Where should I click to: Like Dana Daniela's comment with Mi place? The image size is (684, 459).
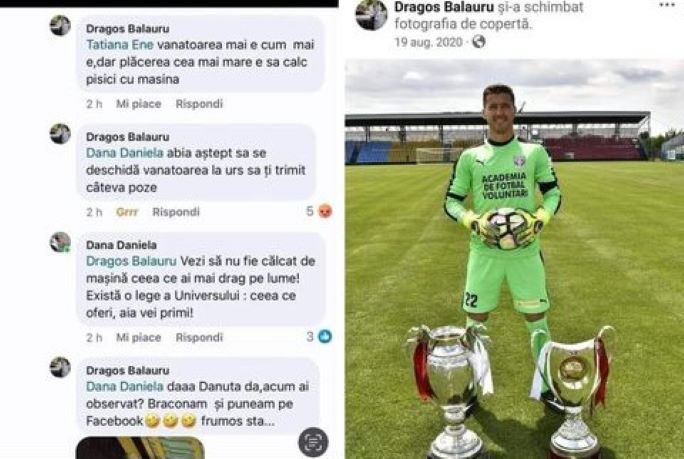[138, 337]
